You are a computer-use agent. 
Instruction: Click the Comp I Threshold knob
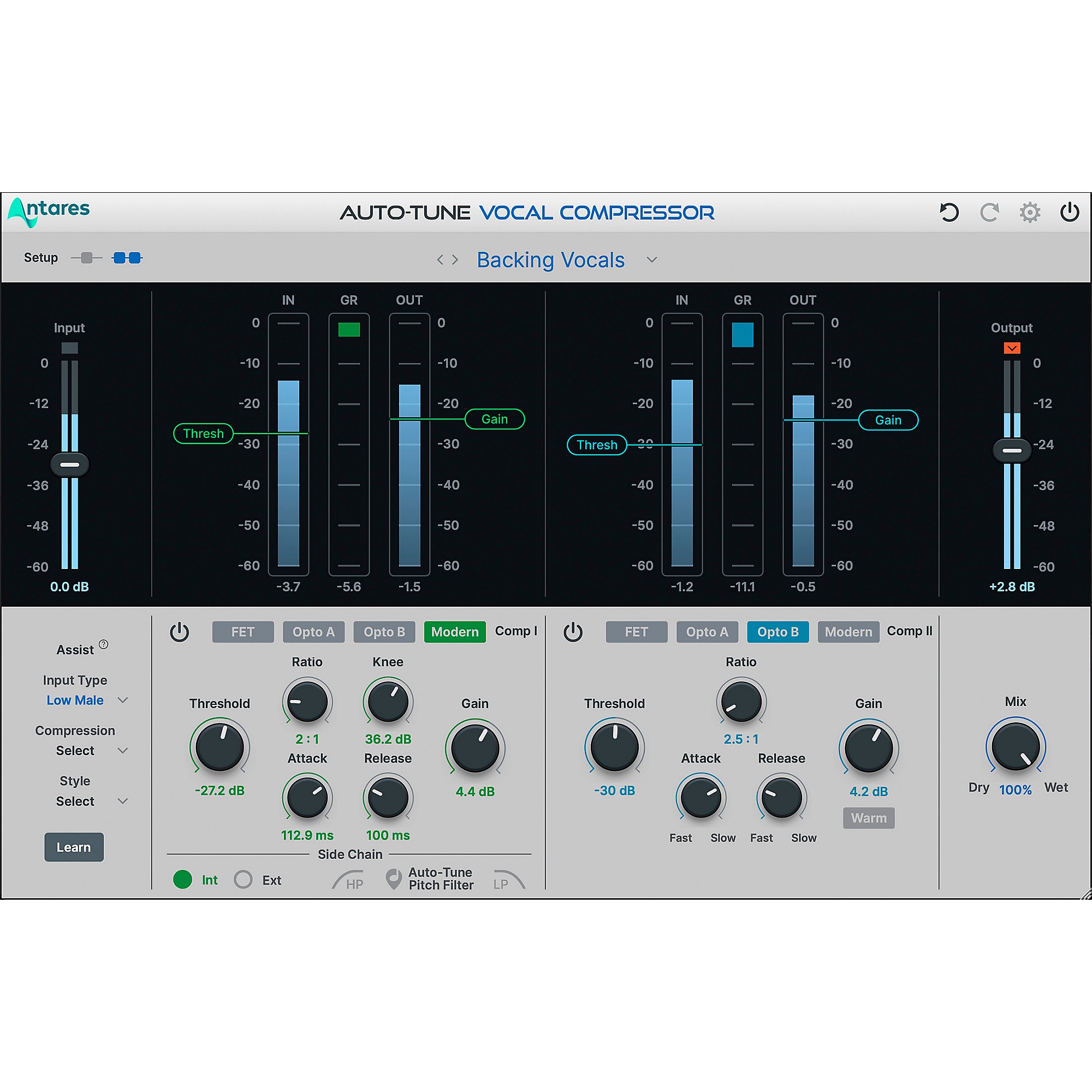point(219,746)
